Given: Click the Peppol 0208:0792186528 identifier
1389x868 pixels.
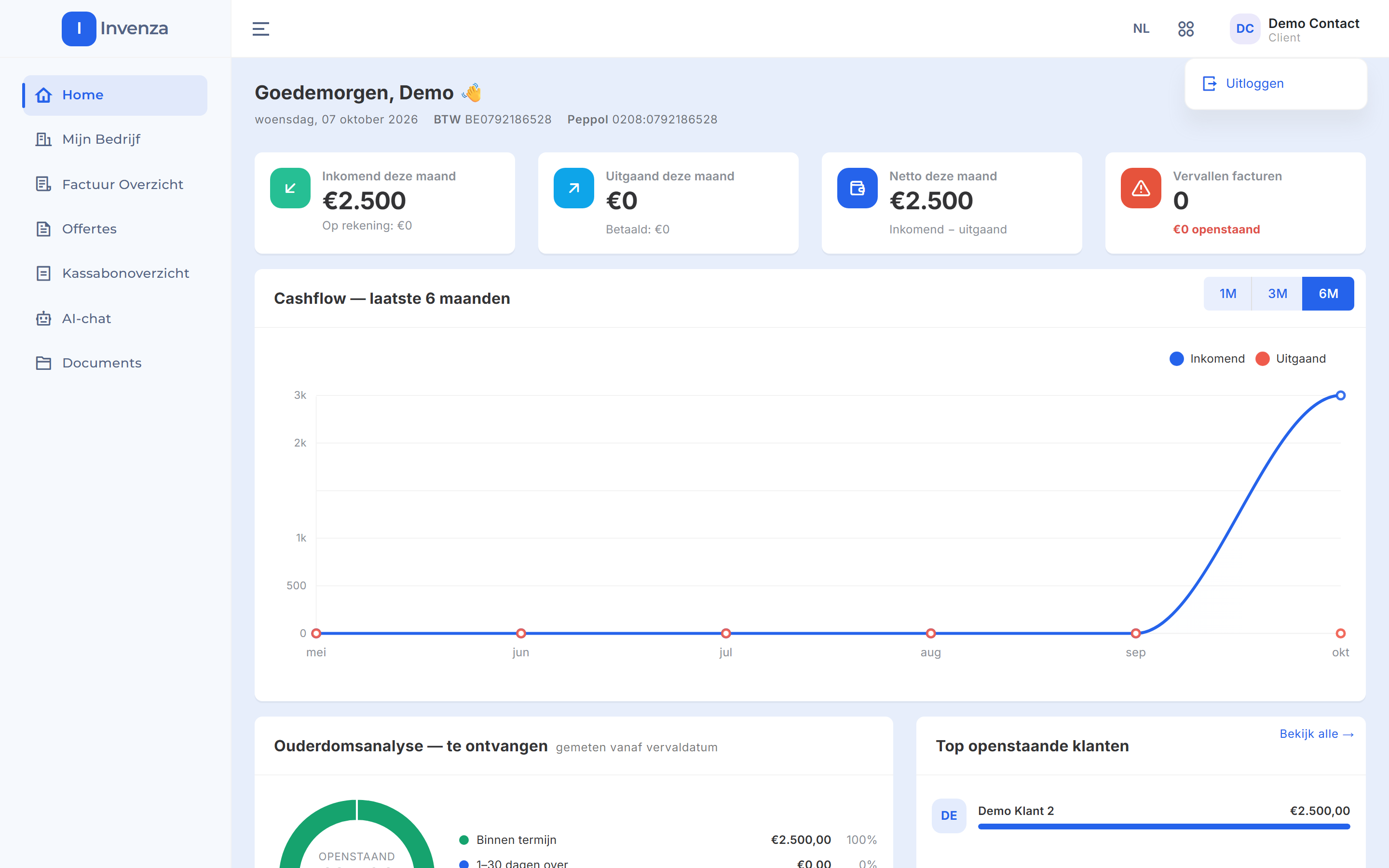Looking at the screenshot, I should [642, 120].
